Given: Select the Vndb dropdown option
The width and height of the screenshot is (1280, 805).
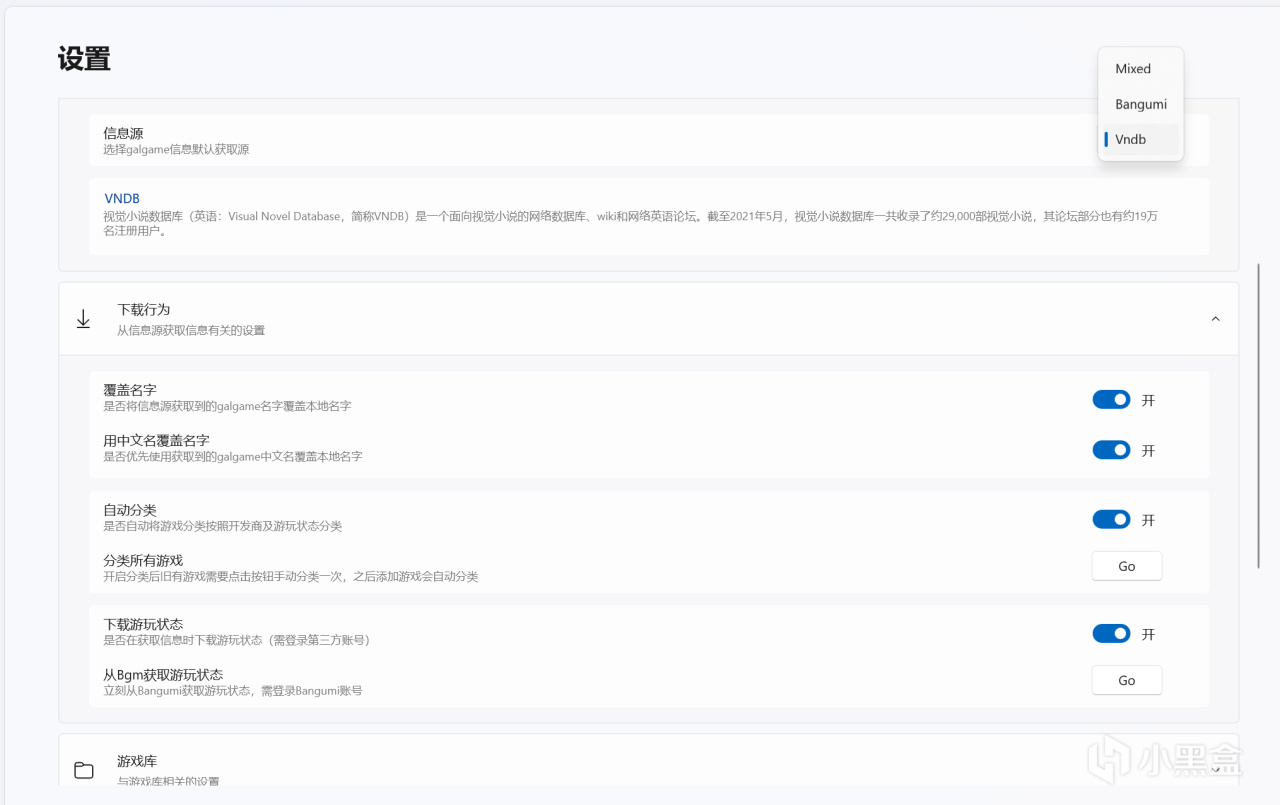Looking at the screenshot, I should [x=1140, y=139].
